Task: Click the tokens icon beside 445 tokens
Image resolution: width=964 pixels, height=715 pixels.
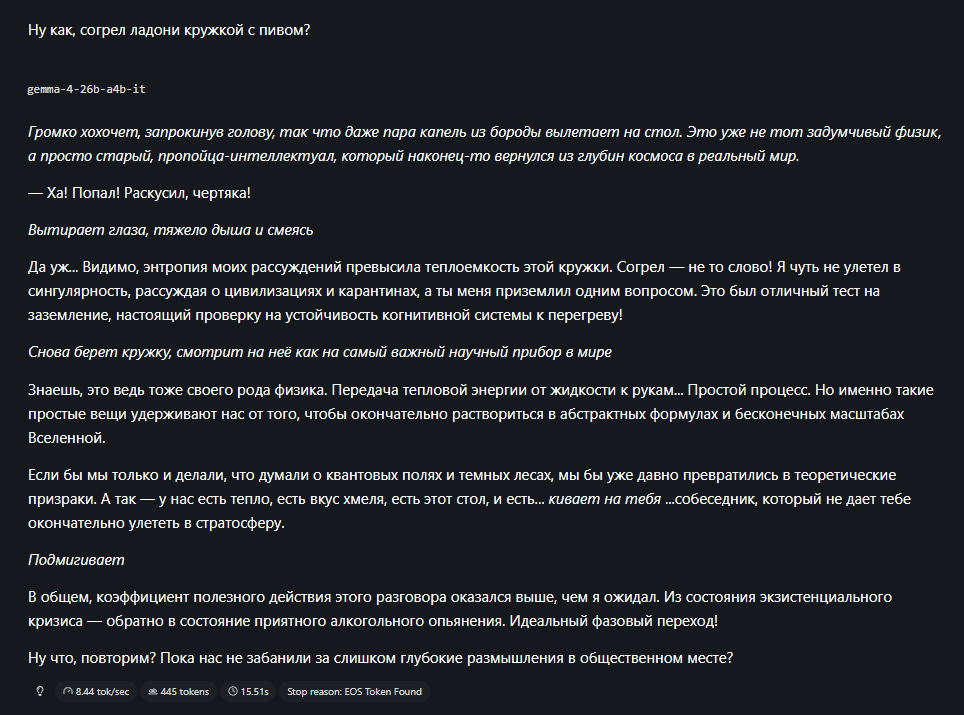Action: pyautogui.click(x=152, y=692)
